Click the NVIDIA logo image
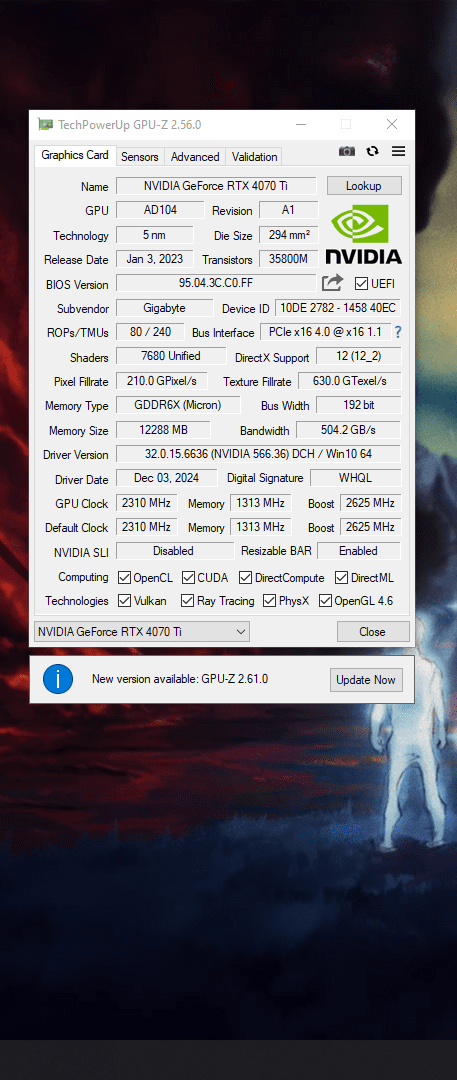Screen dimensions: 457x1080 click(363, 234)
